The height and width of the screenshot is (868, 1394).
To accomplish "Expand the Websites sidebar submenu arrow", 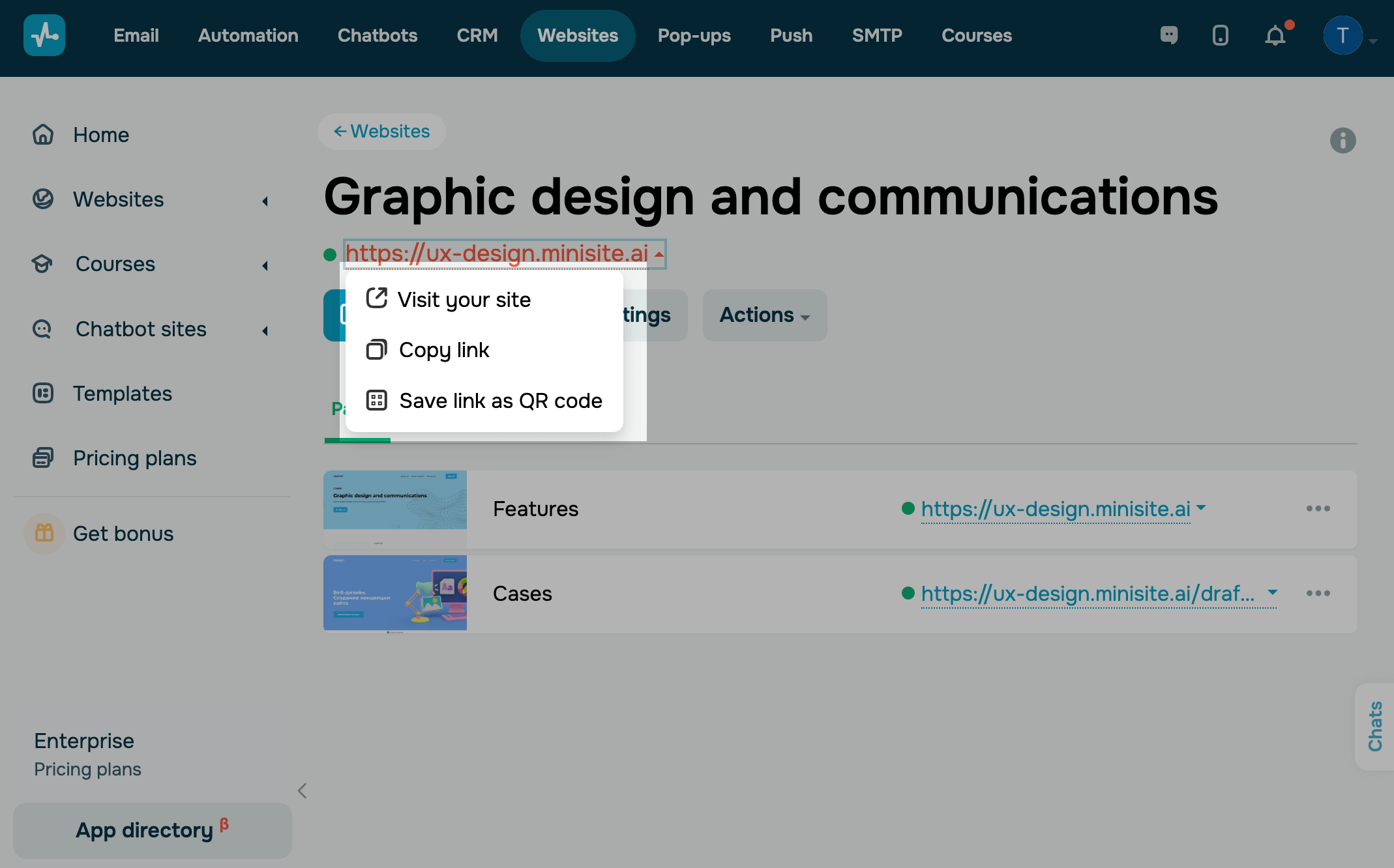I will [x=265, y=201].
